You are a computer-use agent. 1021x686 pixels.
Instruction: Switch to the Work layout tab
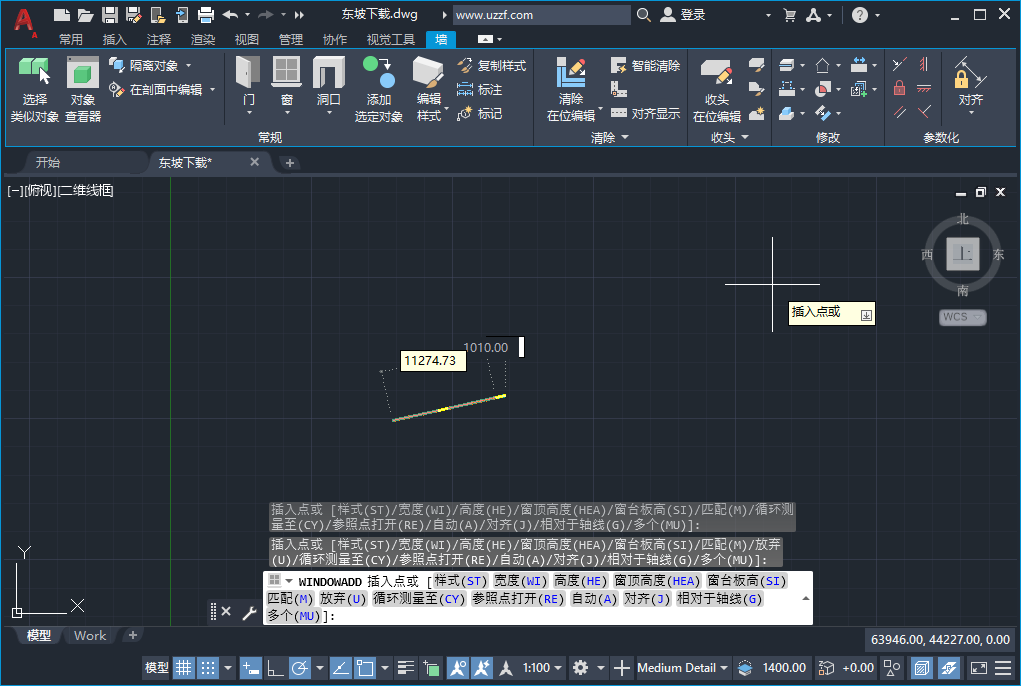[x=90, y=636]
